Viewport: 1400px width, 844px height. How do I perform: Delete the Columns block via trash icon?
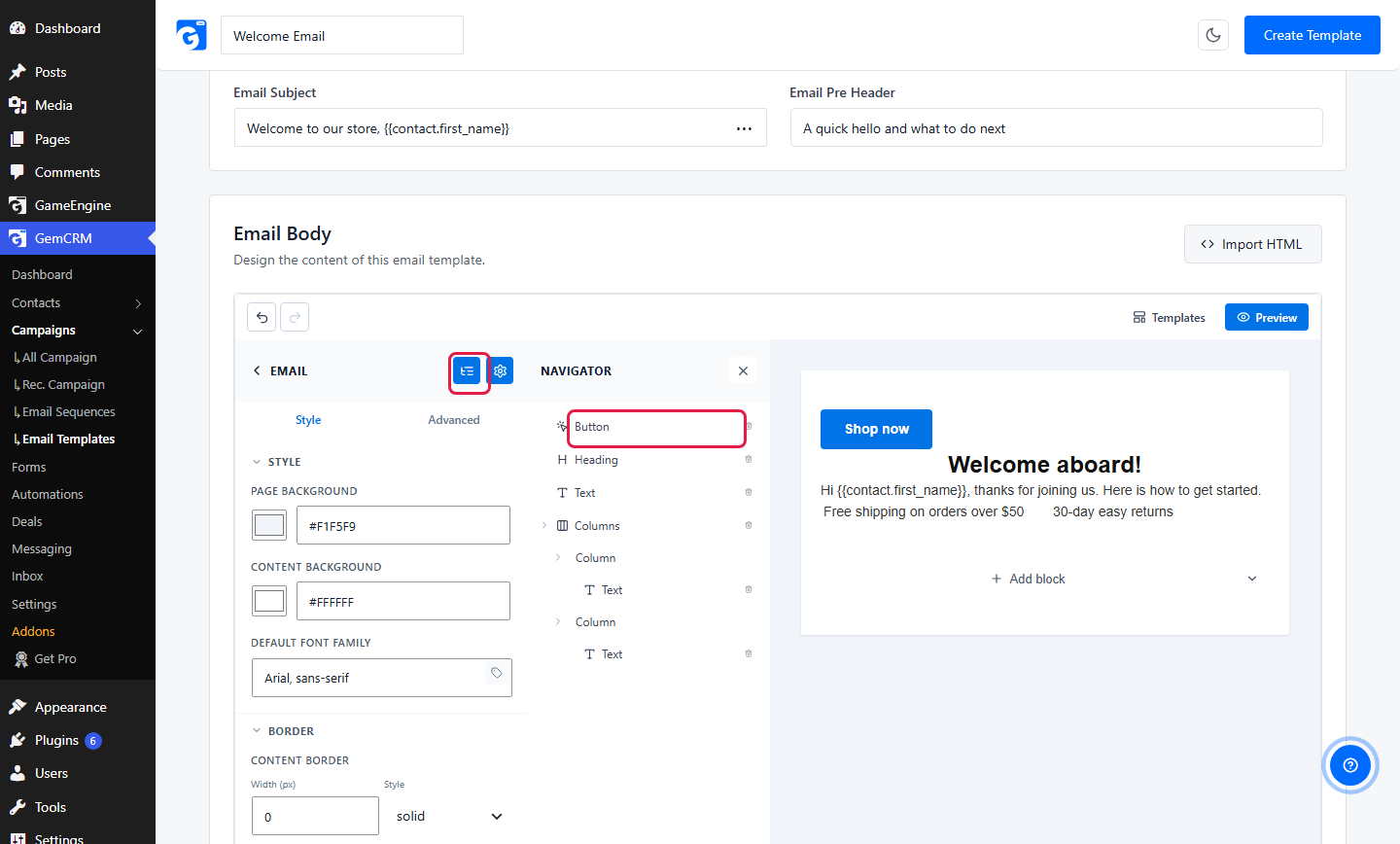pos(749,525)
